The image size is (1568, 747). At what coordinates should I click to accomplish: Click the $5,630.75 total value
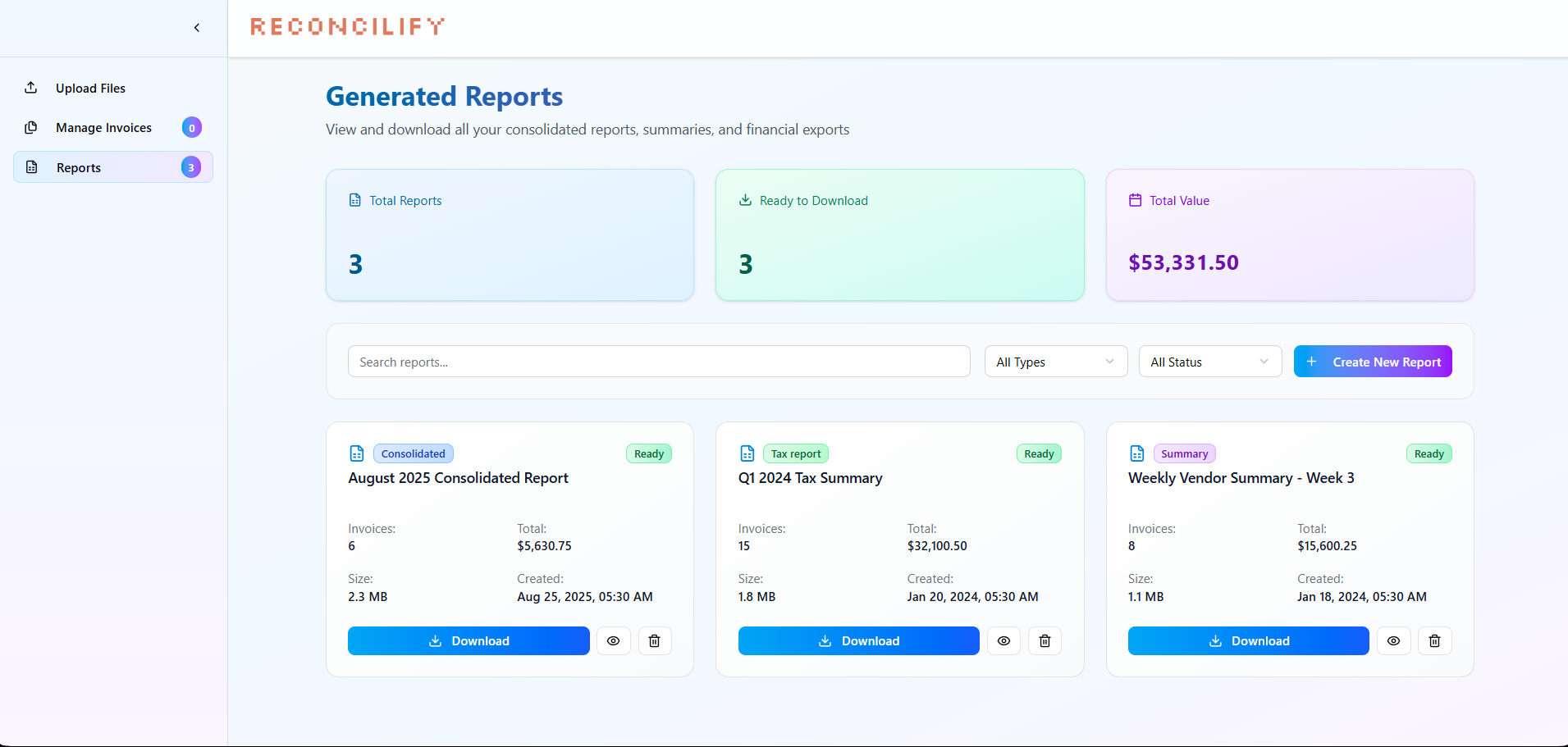(544, 546)
